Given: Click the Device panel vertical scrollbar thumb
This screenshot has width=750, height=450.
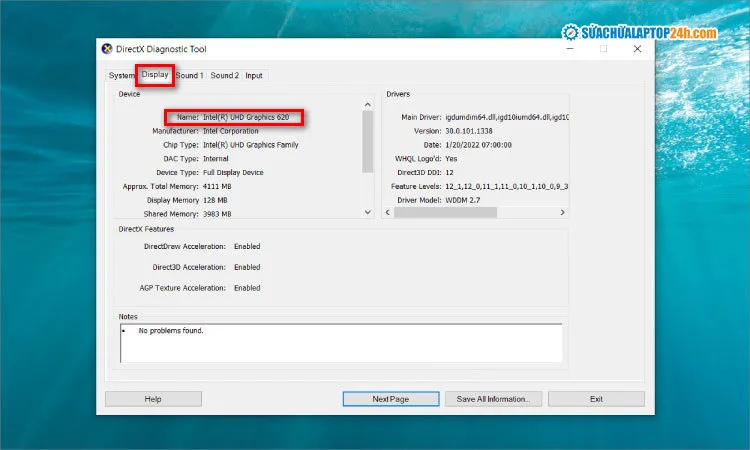Looking at the screenshot, I should 368,140.
